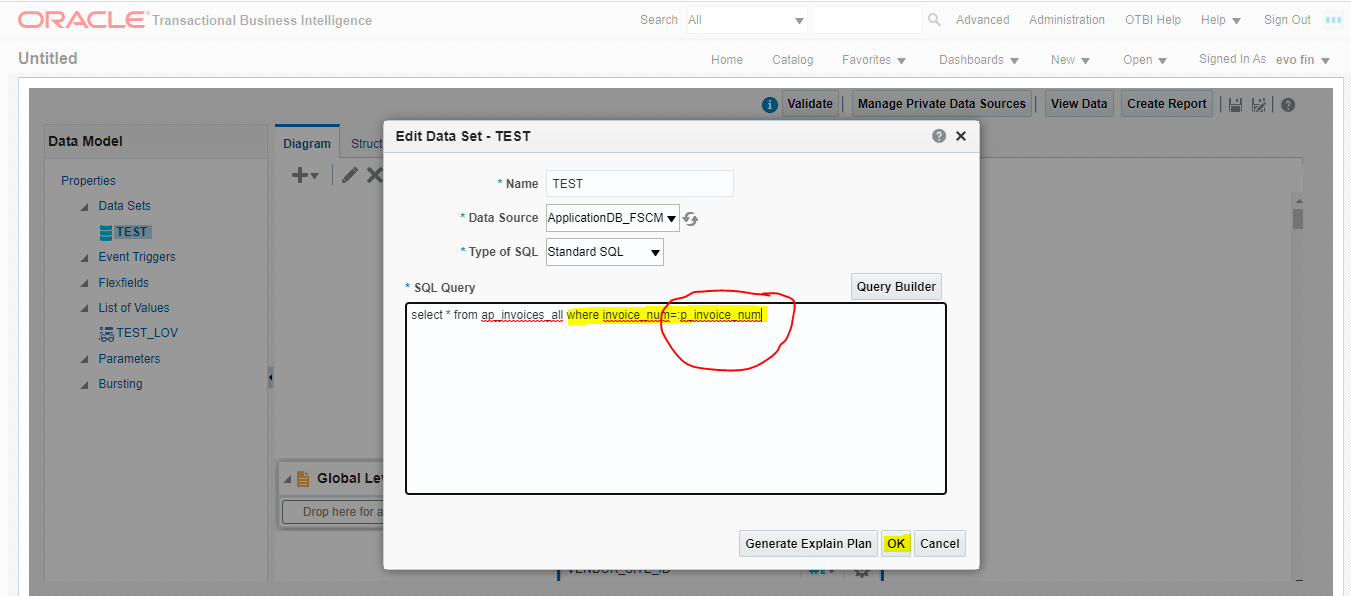The image size is (1351, 596).
Task: Click the edit pencil icon in Diagram toolbar
Action: pyautogui.click(x=352, y=174)
